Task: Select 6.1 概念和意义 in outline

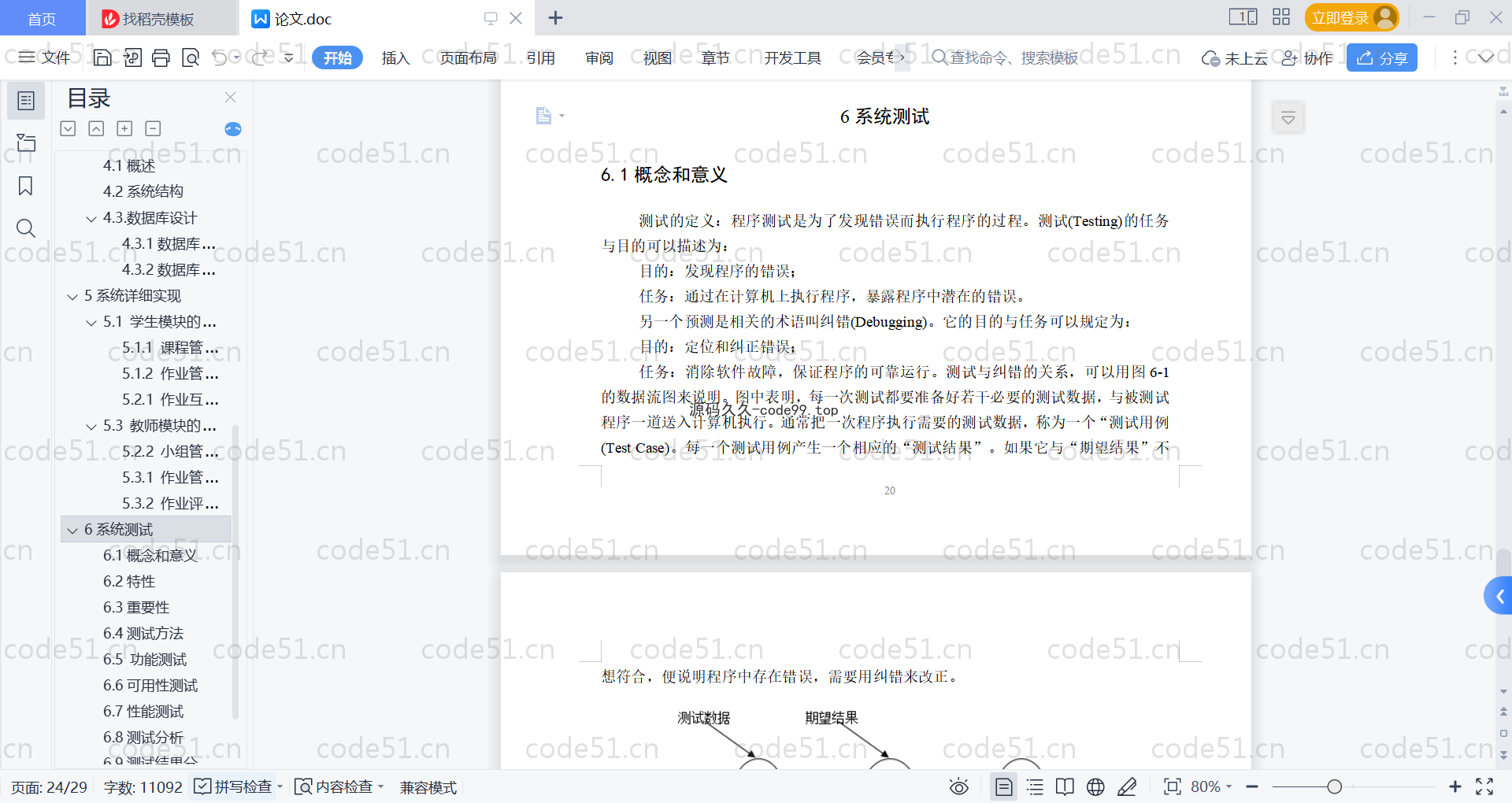Action: [150, 555]
